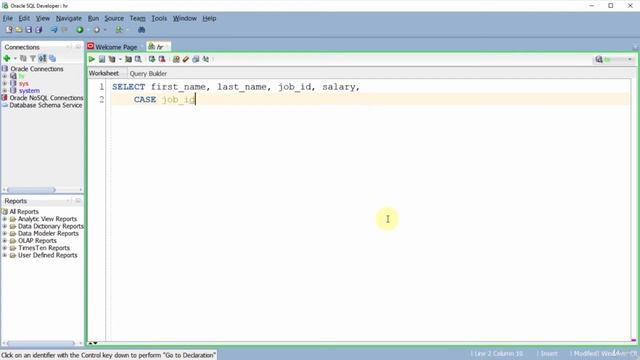Open the Run menu
The height and width of the screenshot is (360, 640).
pos(93,18)
